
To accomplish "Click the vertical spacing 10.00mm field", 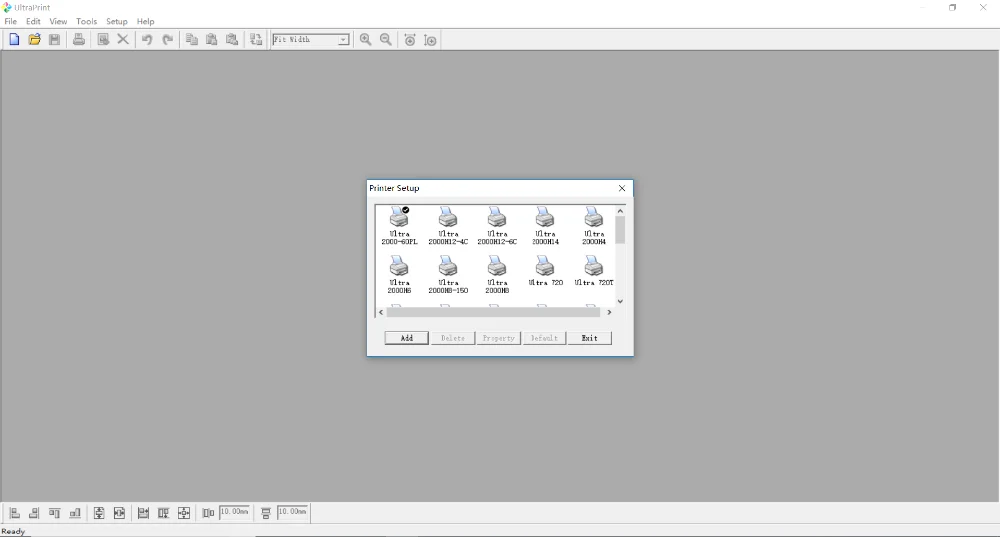I will click(292, 512).
